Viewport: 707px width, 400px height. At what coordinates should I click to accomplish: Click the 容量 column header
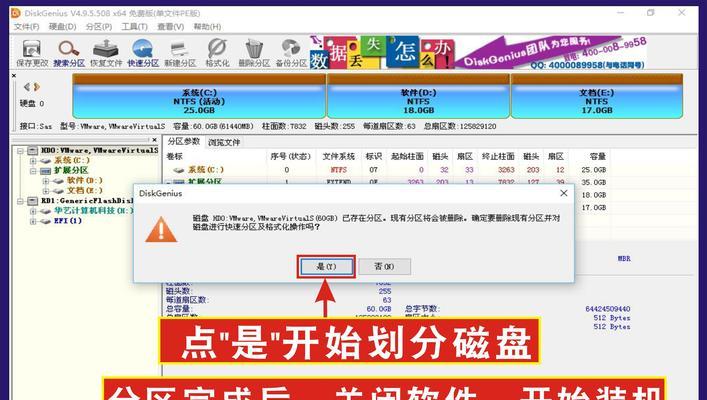point(597,156)
